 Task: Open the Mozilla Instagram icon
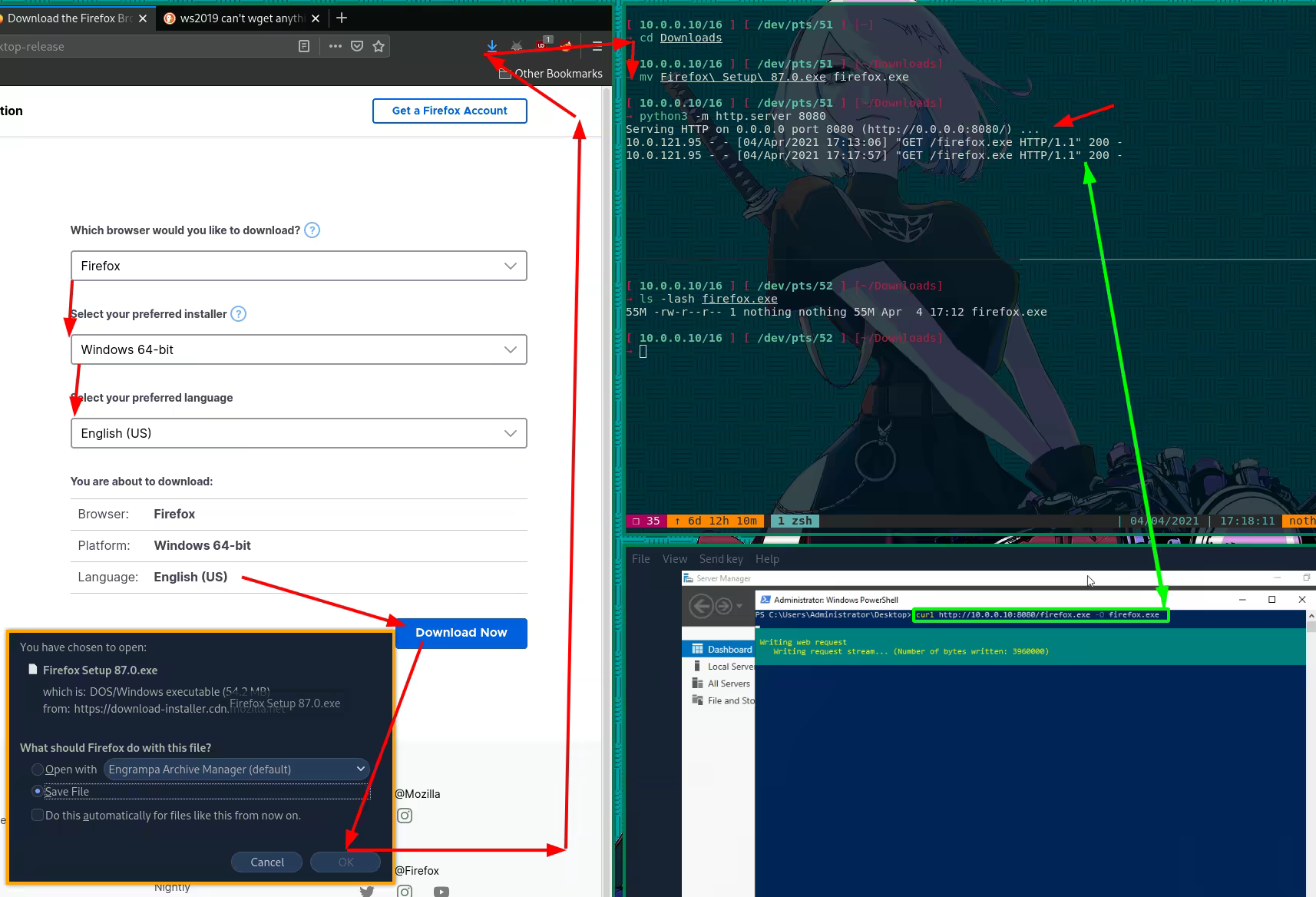tap(405, 816)
